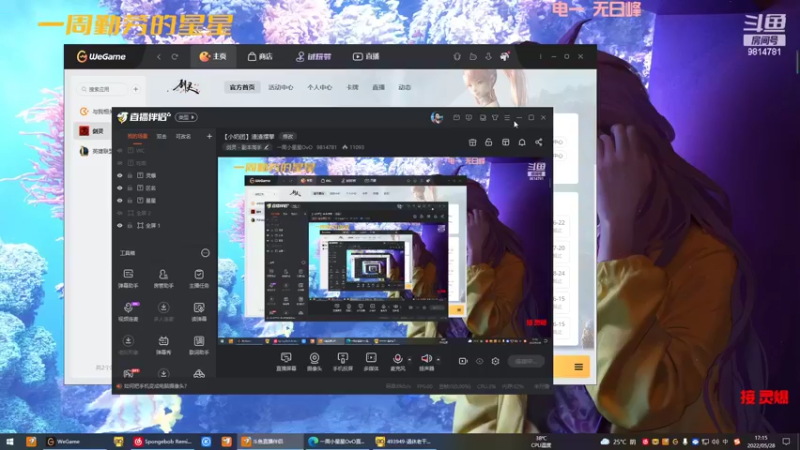Open the mode switch pill beside 直播伴侣 logo

pos(186,117)
